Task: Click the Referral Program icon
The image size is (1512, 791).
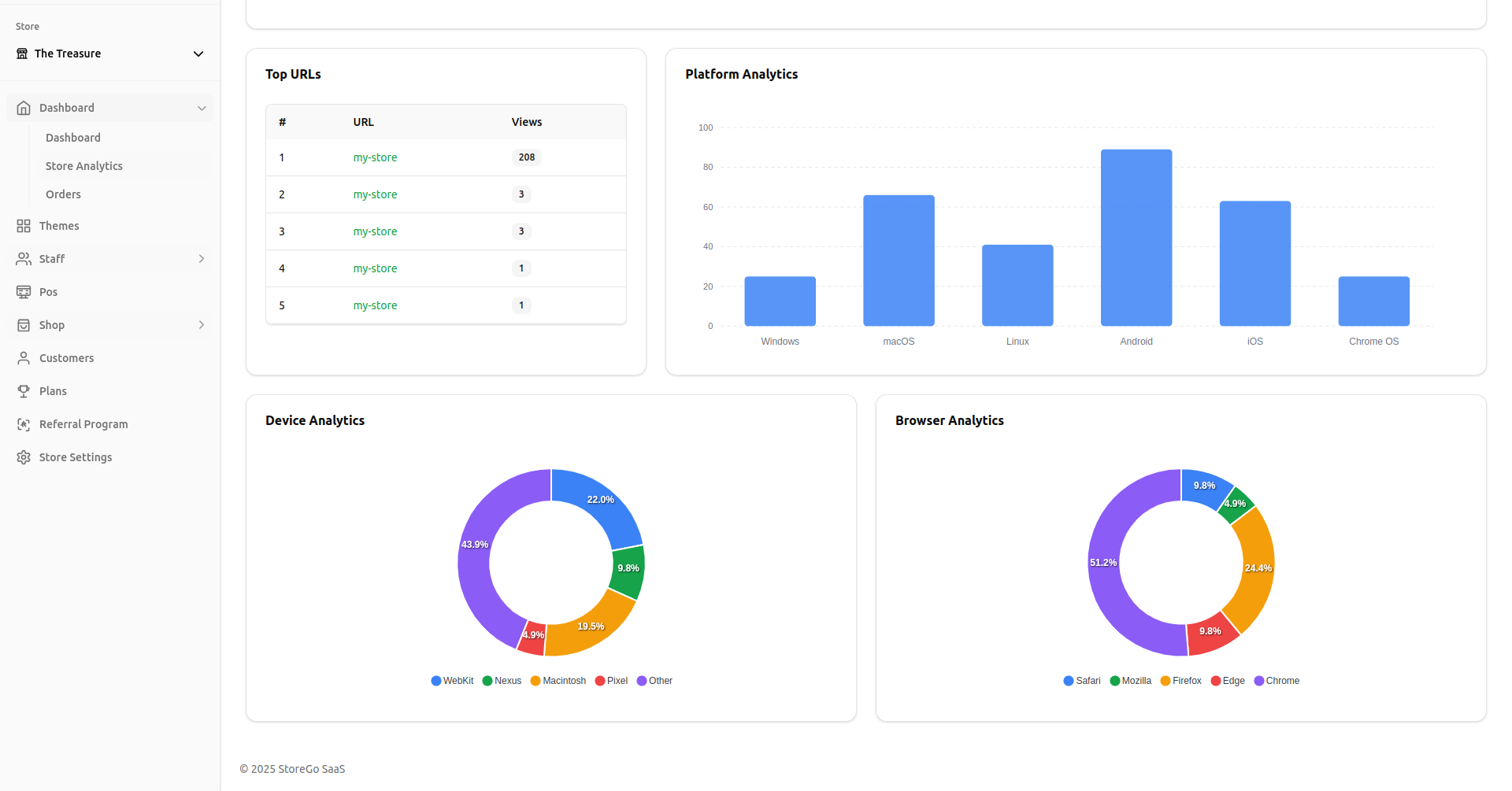Action: (24, 424)
